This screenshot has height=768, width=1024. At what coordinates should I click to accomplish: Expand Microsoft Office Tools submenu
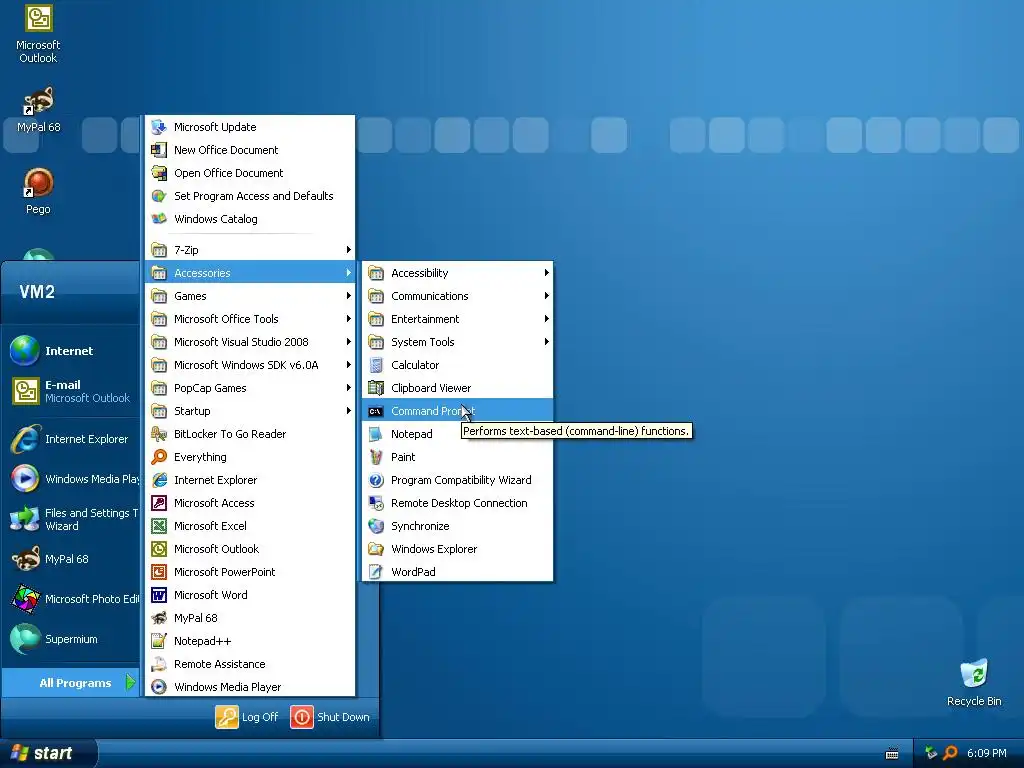[x=250, y=319]
